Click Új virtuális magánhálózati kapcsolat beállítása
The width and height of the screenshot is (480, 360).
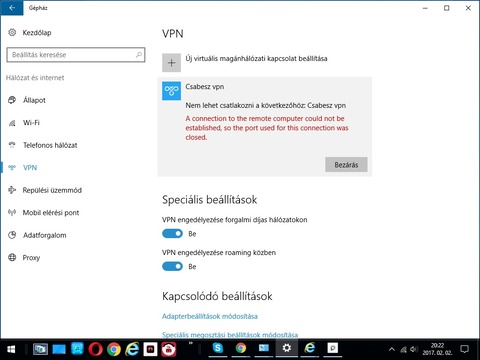[256, 59]
